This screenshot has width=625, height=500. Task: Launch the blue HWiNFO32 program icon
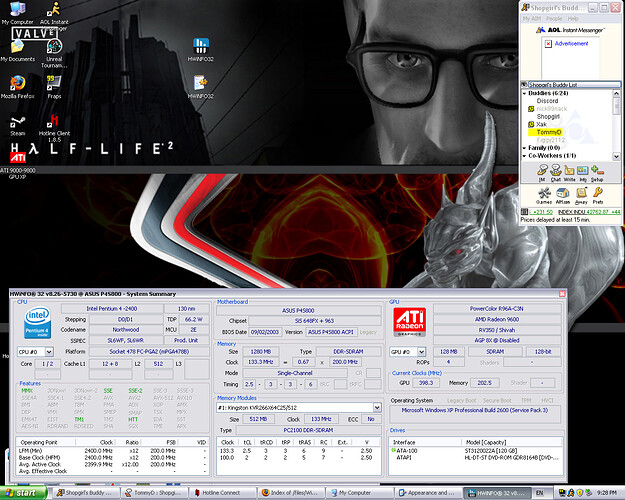coord(200,50)
